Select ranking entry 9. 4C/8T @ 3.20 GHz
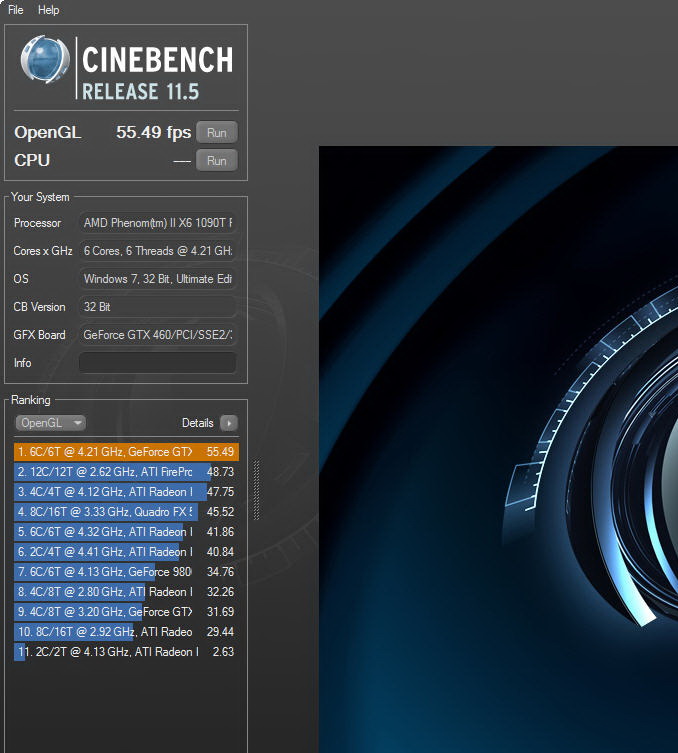 pos(126,612)
